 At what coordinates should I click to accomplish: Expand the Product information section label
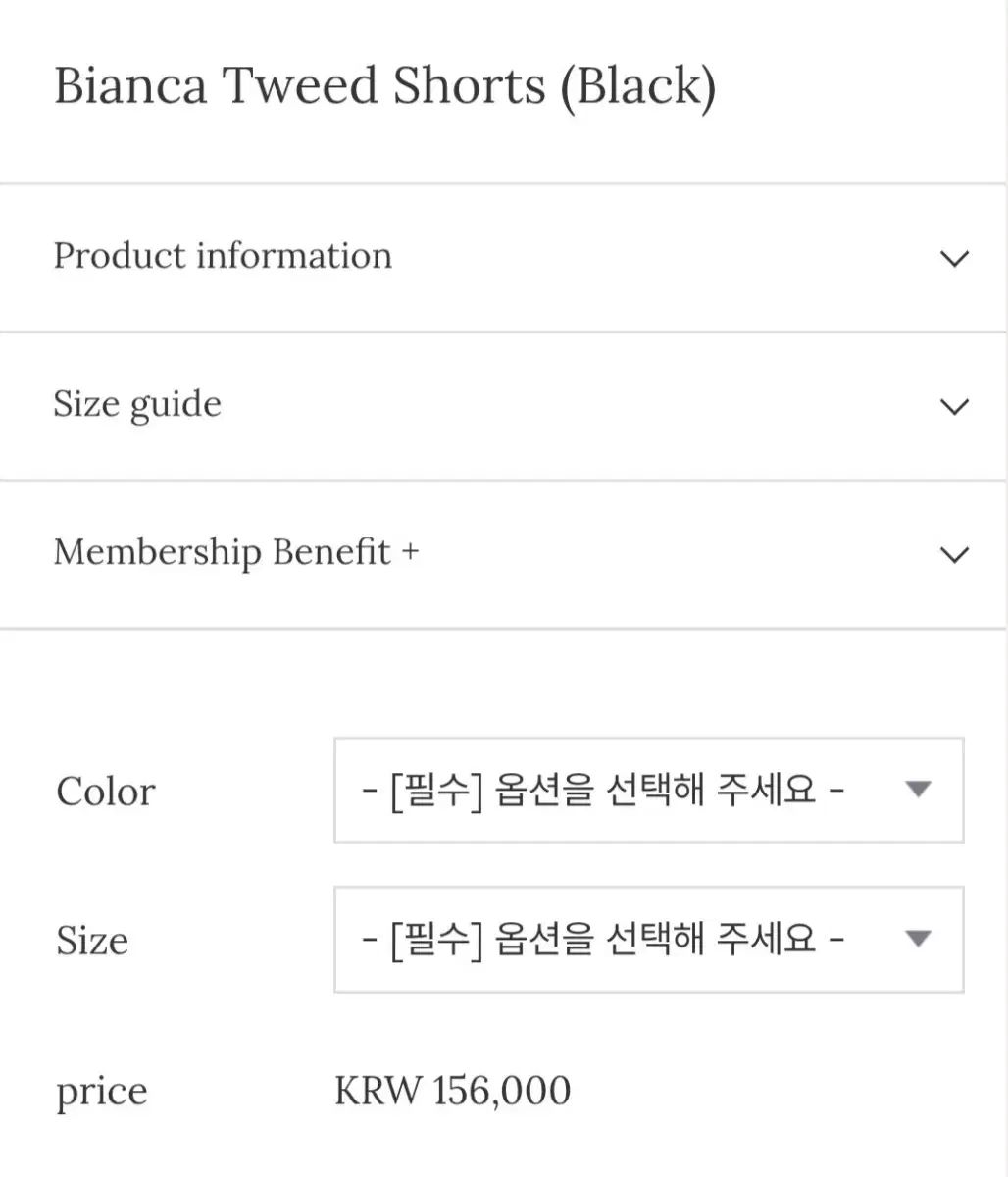[223, 256]
